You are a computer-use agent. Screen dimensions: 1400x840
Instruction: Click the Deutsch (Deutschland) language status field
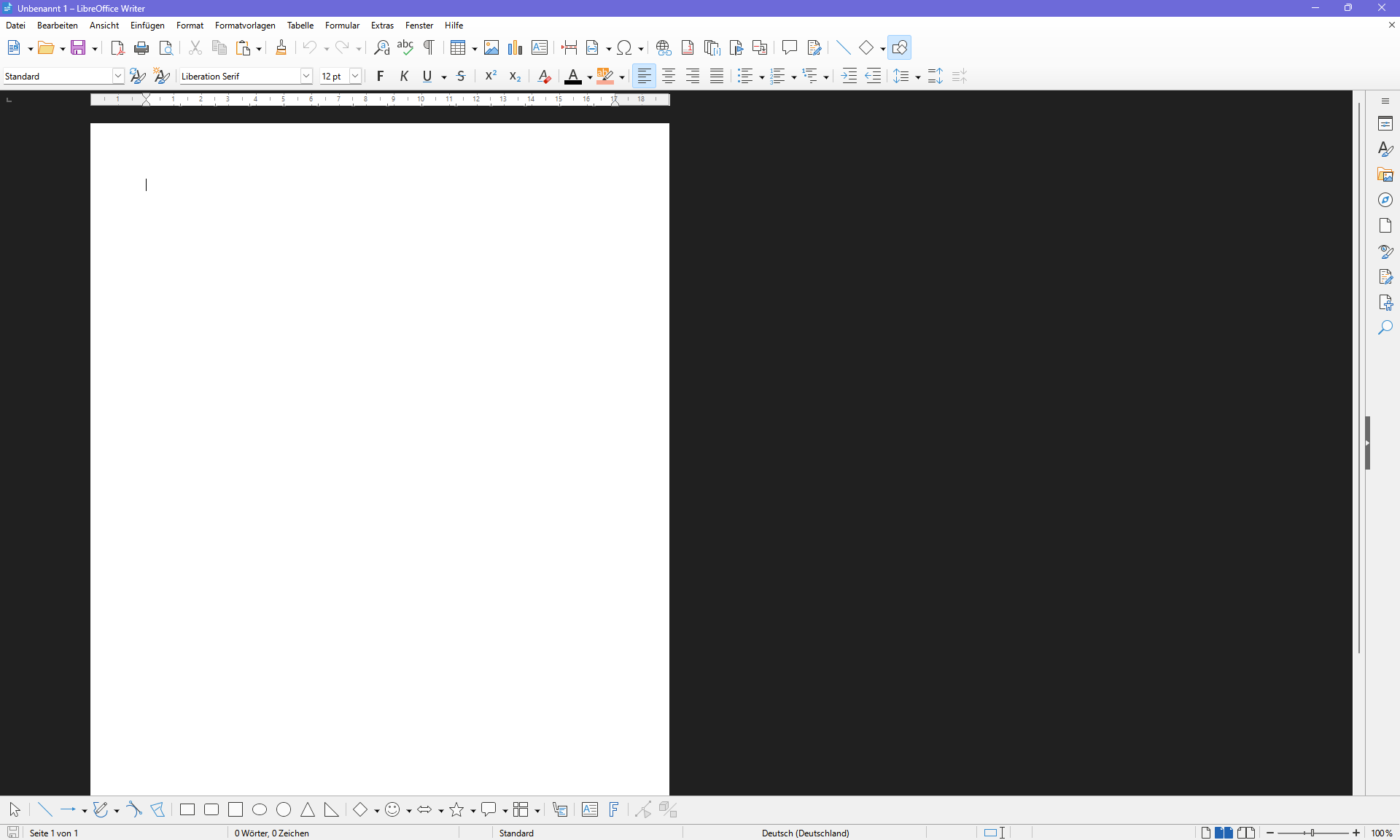pyautogui.click(x=805, y=833)
